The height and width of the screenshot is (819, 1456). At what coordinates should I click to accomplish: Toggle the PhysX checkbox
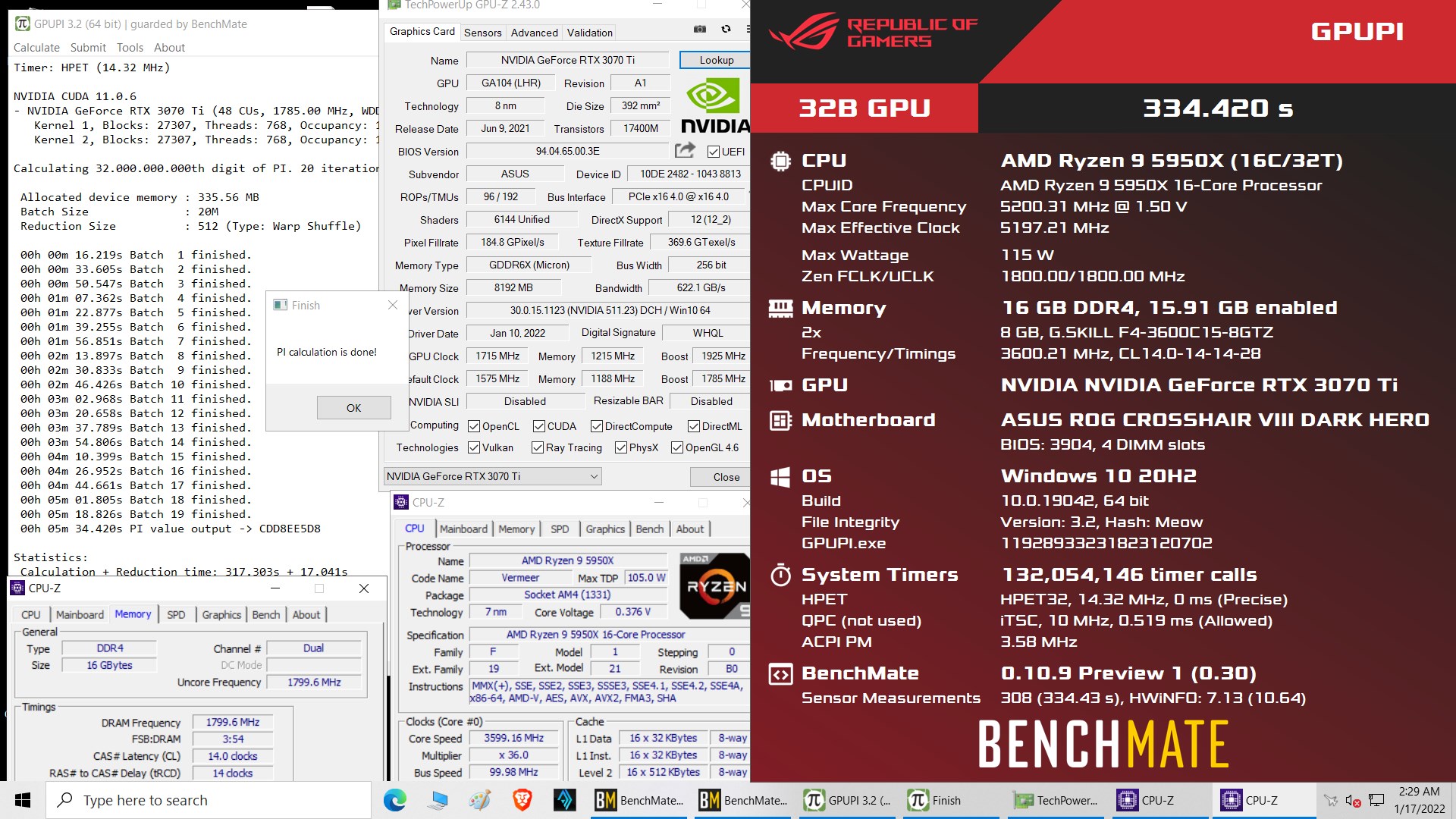click(621, 447)
